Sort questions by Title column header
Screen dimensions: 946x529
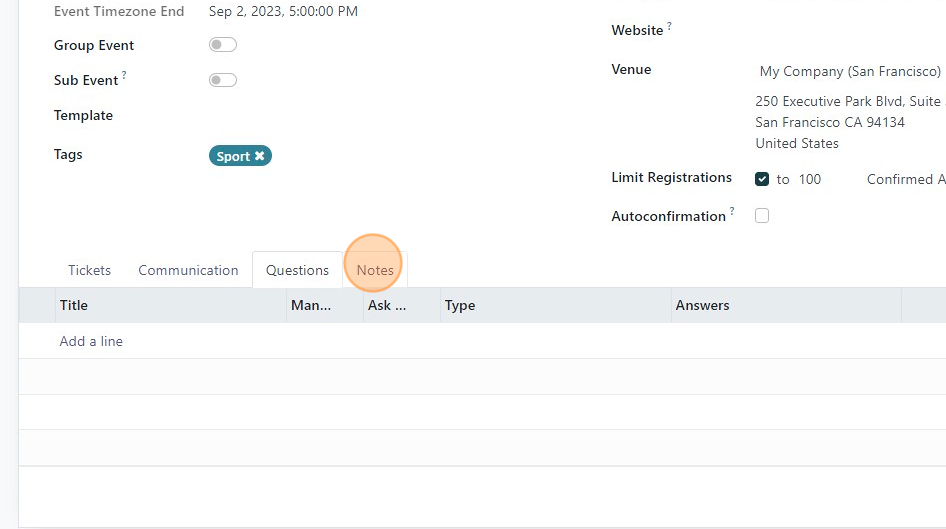170,305
